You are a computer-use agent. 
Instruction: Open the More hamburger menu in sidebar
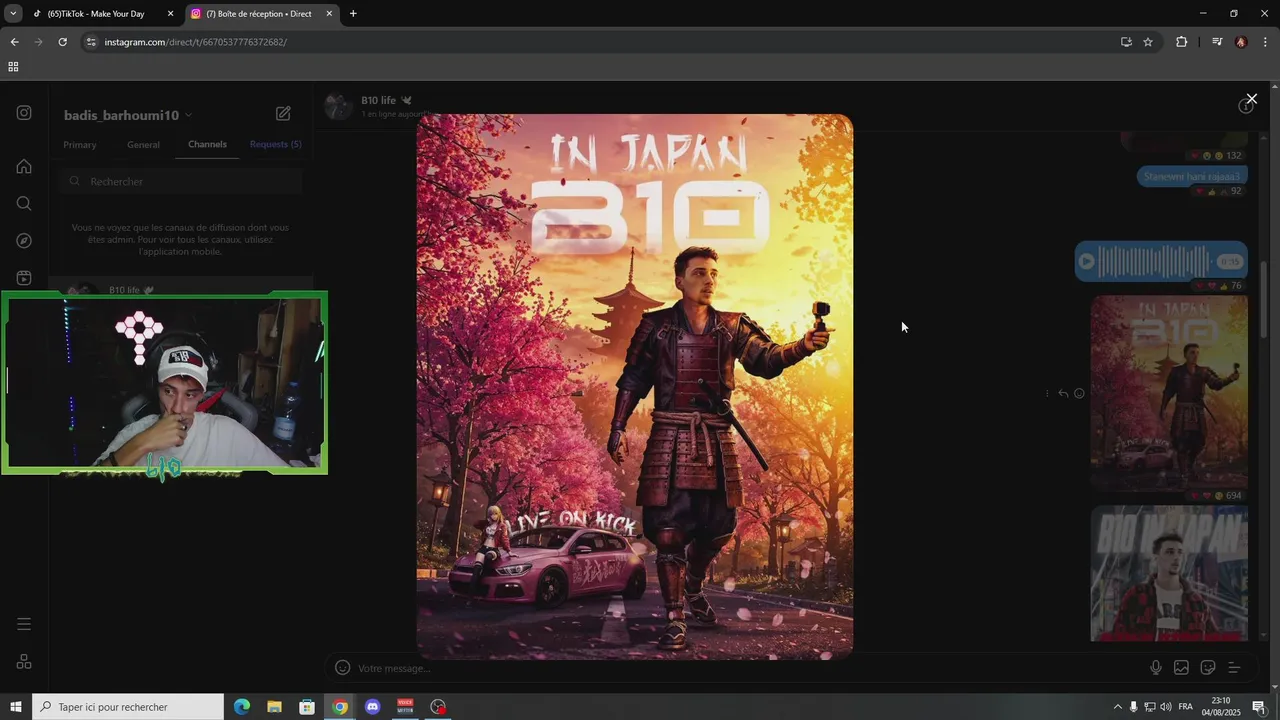pos(24,624)
